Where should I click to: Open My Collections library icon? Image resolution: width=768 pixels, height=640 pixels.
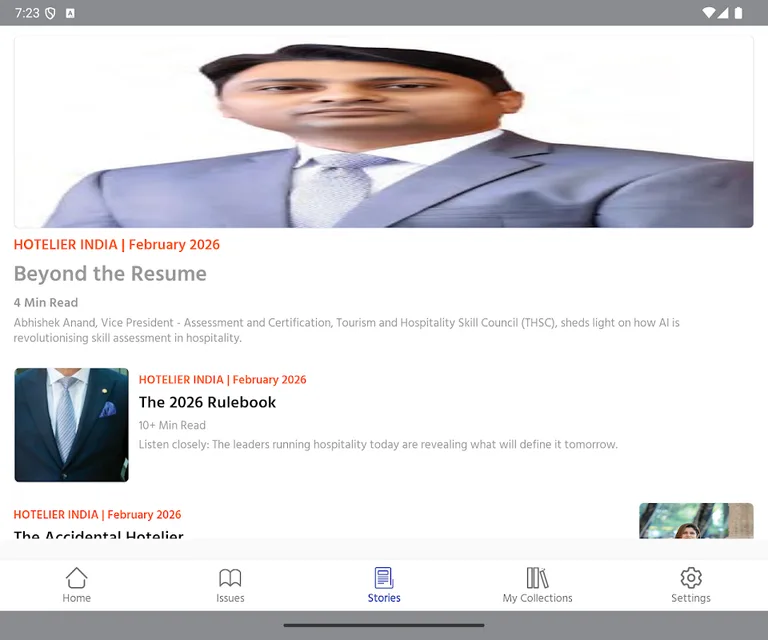(x=537, y=578)
